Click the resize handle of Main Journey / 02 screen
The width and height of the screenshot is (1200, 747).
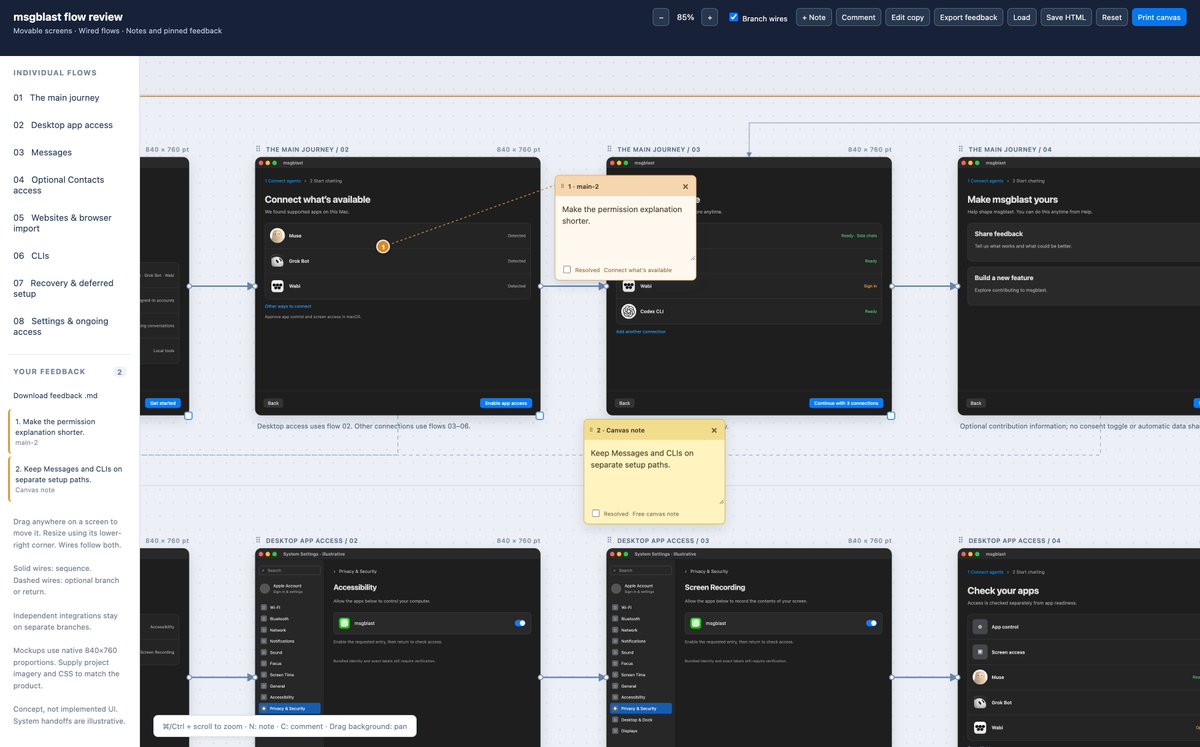pos(540,415)
